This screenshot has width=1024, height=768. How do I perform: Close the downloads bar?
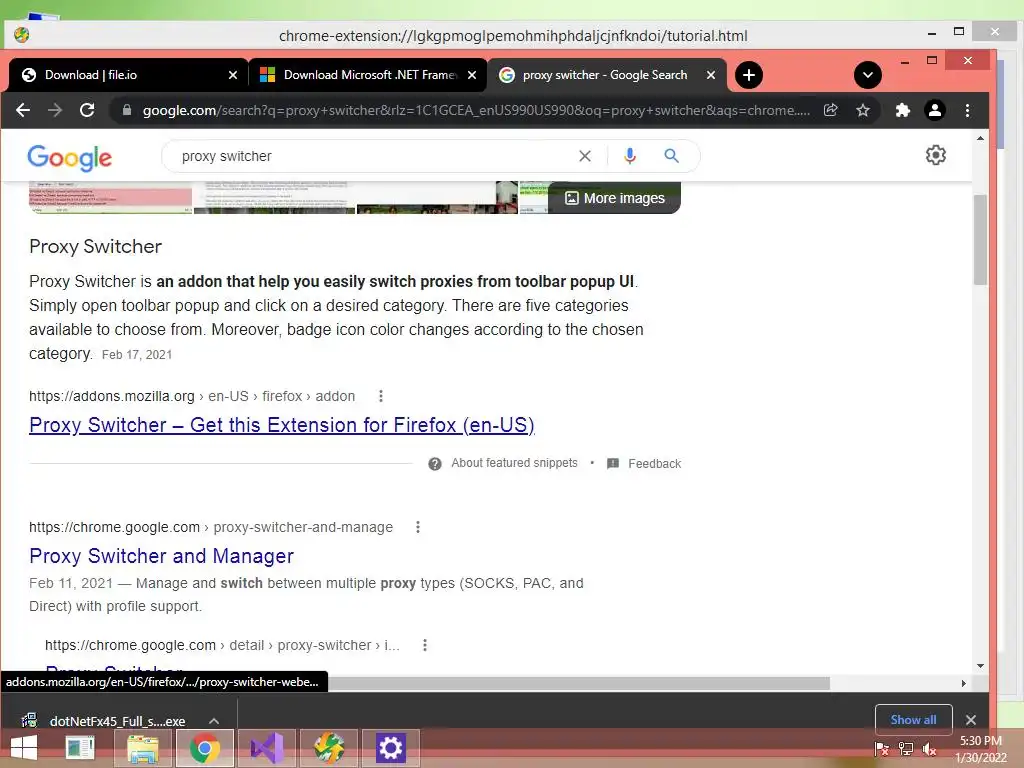pos(971,720)
